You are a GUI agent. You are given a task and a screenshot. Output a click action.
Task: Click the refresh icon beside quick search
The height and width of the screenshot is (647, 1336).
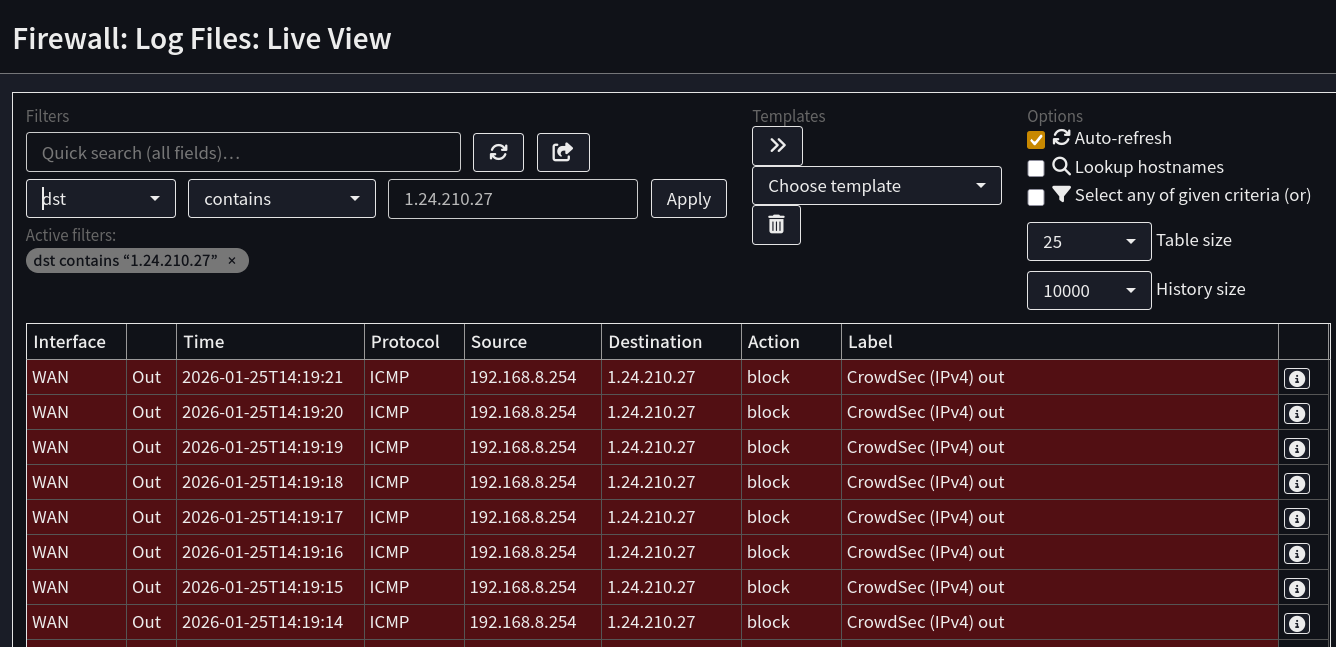(x=498, y=152)
